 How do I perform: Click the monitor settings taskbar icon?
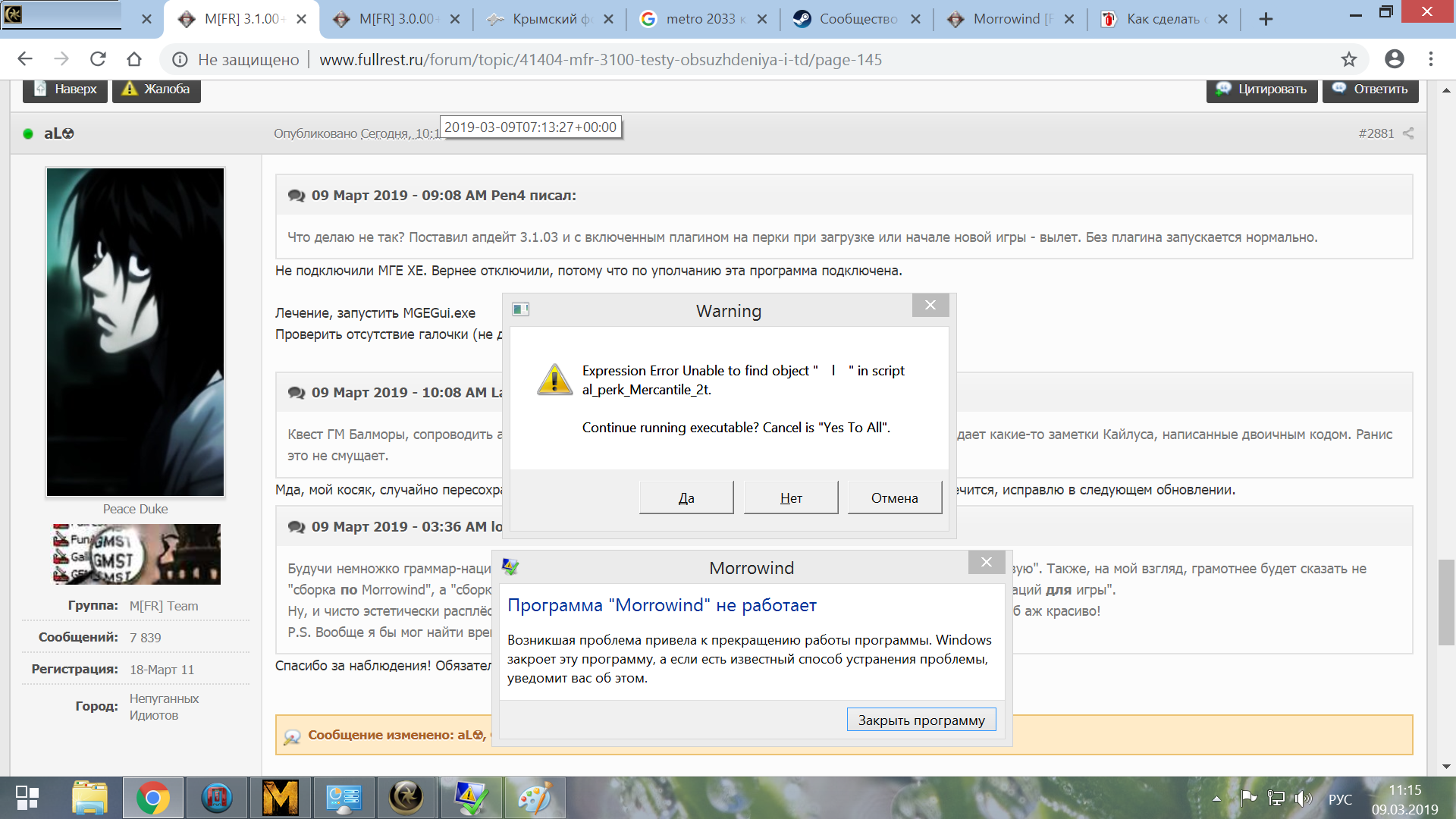click(344, 798)
